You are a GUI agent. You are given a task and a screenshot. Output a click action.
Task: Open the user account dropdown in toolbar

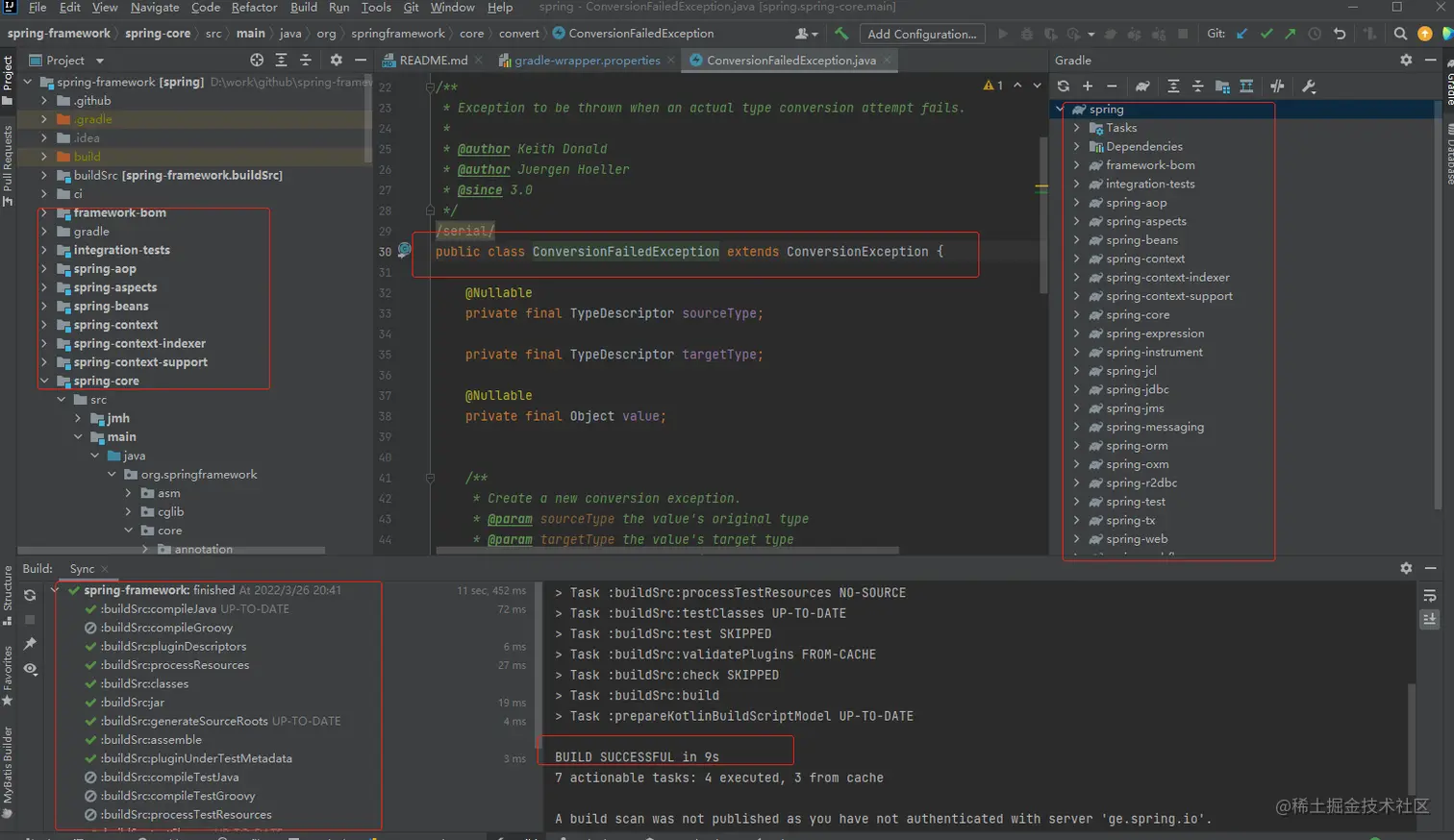(807, 34)
